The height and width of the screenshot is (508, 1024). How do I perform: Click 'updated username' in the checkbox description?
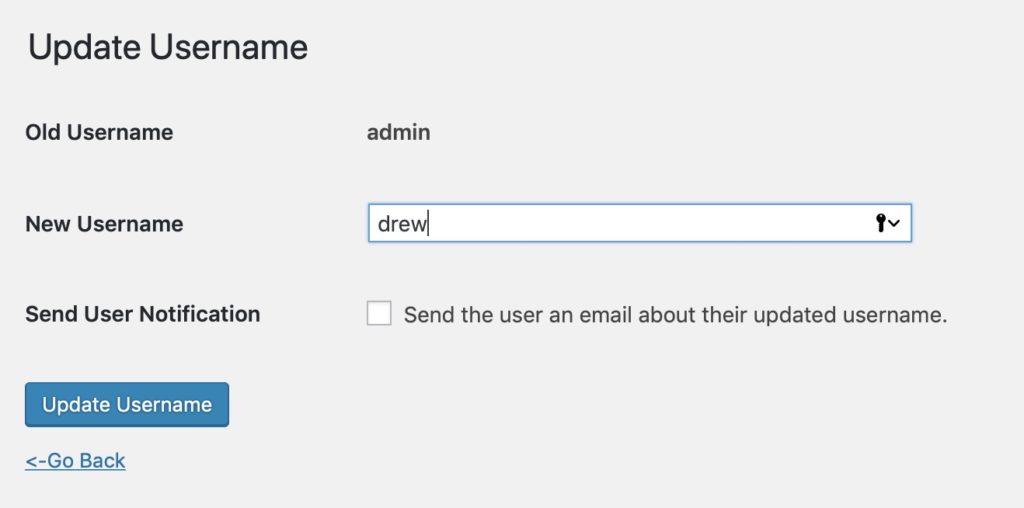pyautogui.click(x=850, y=315)
